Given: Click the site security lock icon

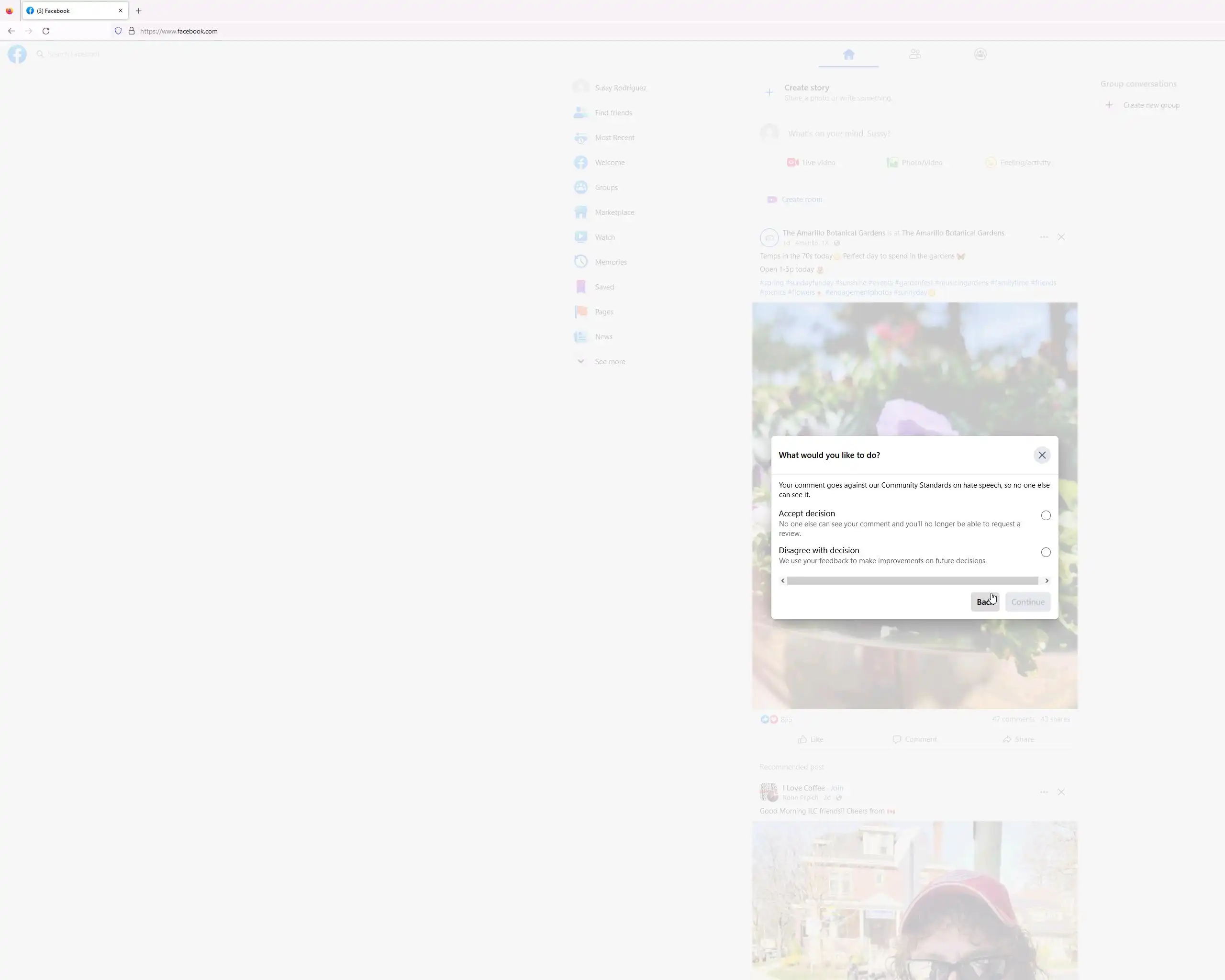Looking at the screenshot, I should [131, 31].
